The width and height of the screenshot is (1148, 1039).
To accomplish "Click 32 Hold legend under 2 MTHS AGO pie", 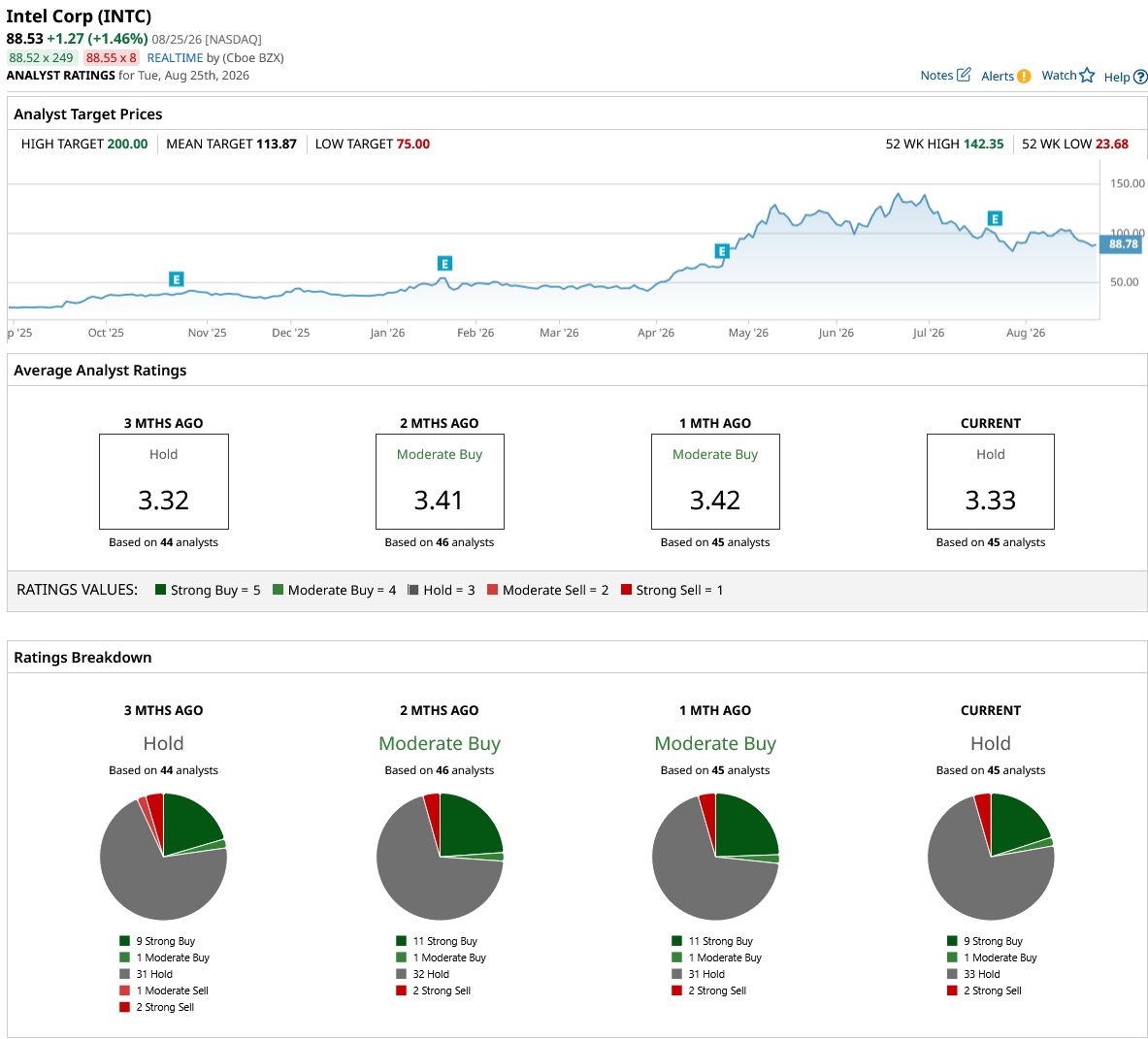I will tap(423, 974).
